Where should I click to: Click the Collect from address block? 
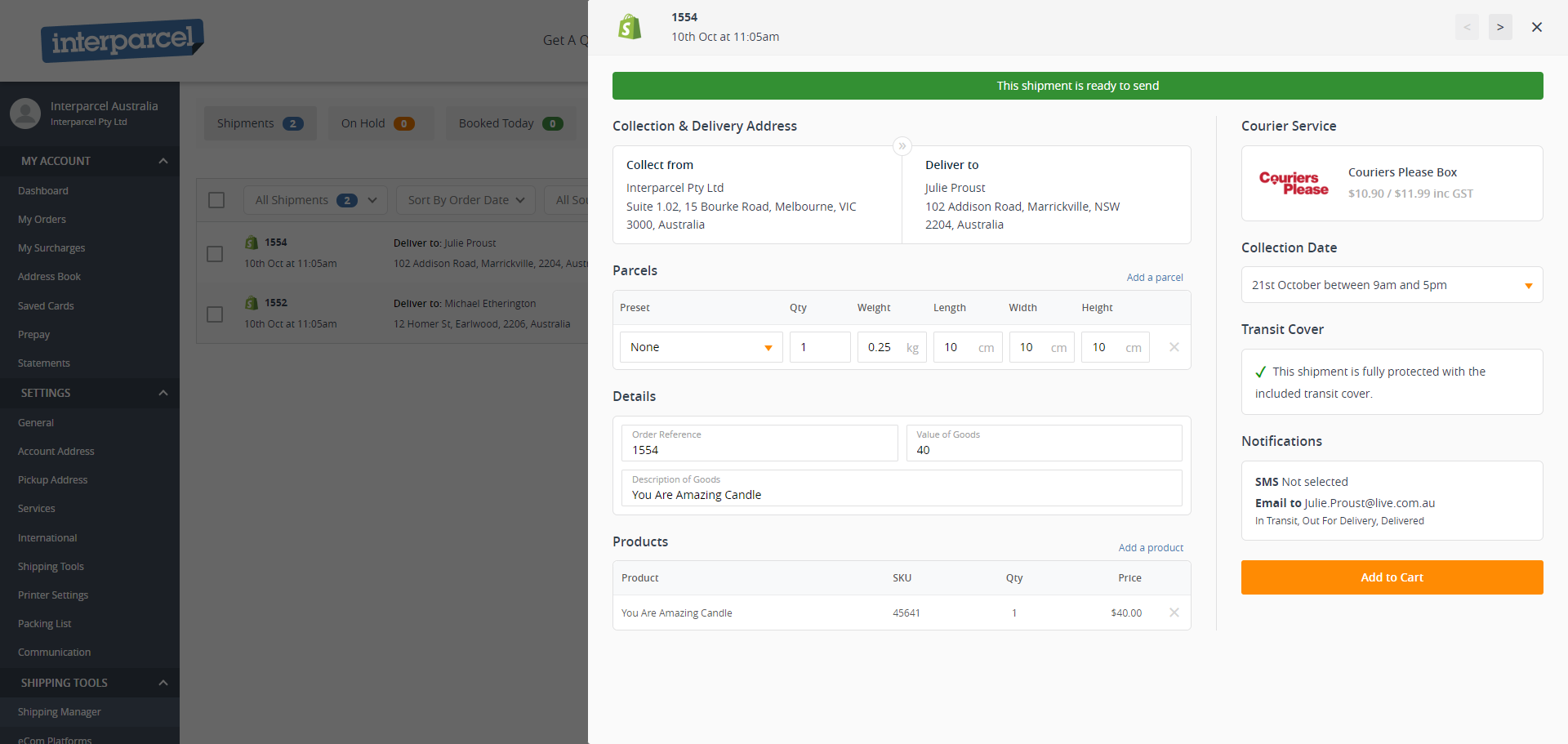tap(757, 194)
